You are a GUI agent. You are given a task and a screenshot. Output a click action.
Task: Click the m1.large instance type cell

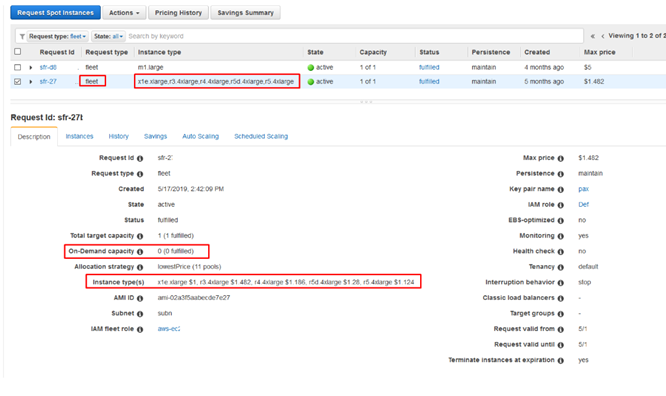150,67
